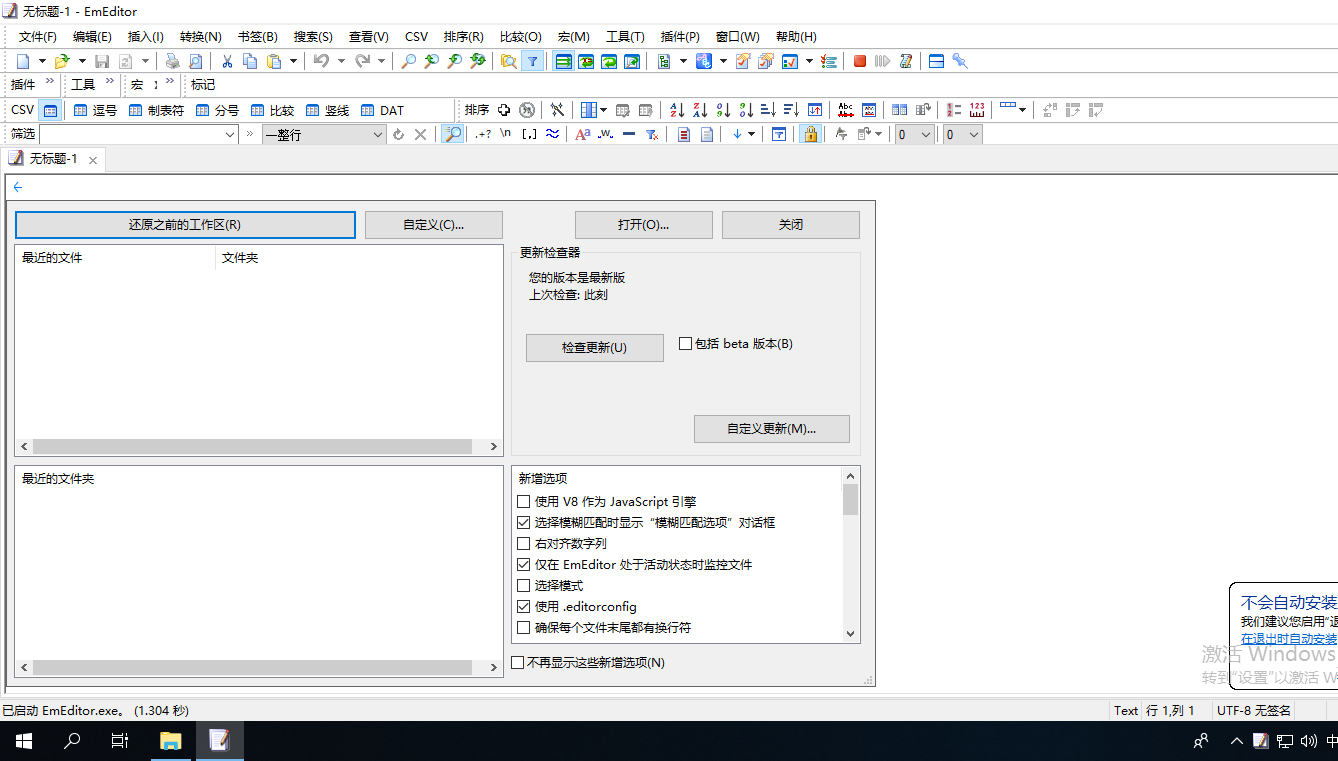Open the 一整行 column dropdown
Screen dimensions: 1338x761
tap(377, 134)
